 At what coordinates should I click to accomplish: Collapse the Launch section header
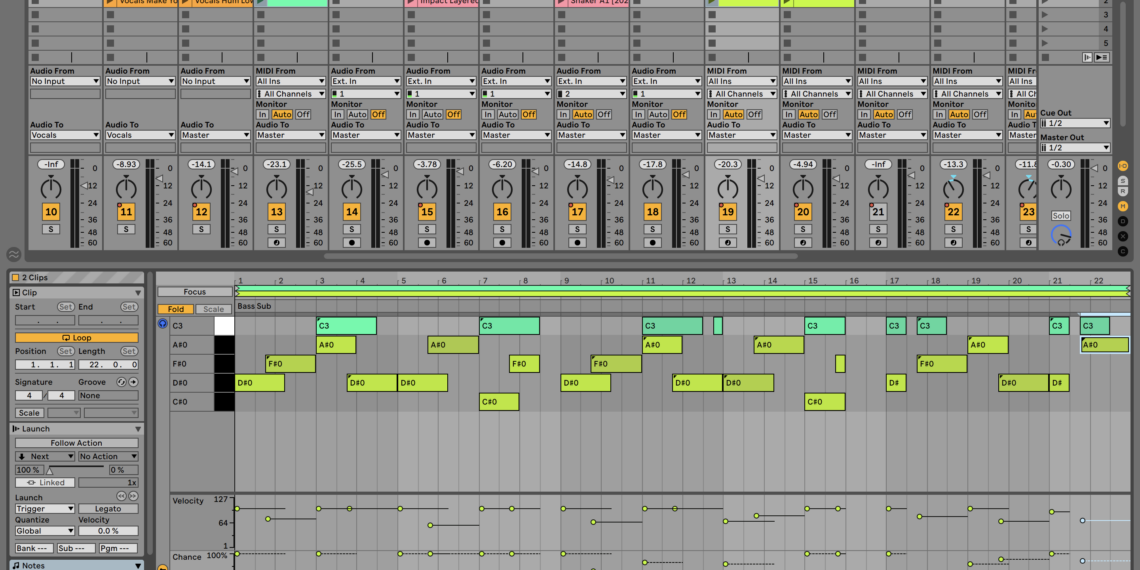[17, 429]
